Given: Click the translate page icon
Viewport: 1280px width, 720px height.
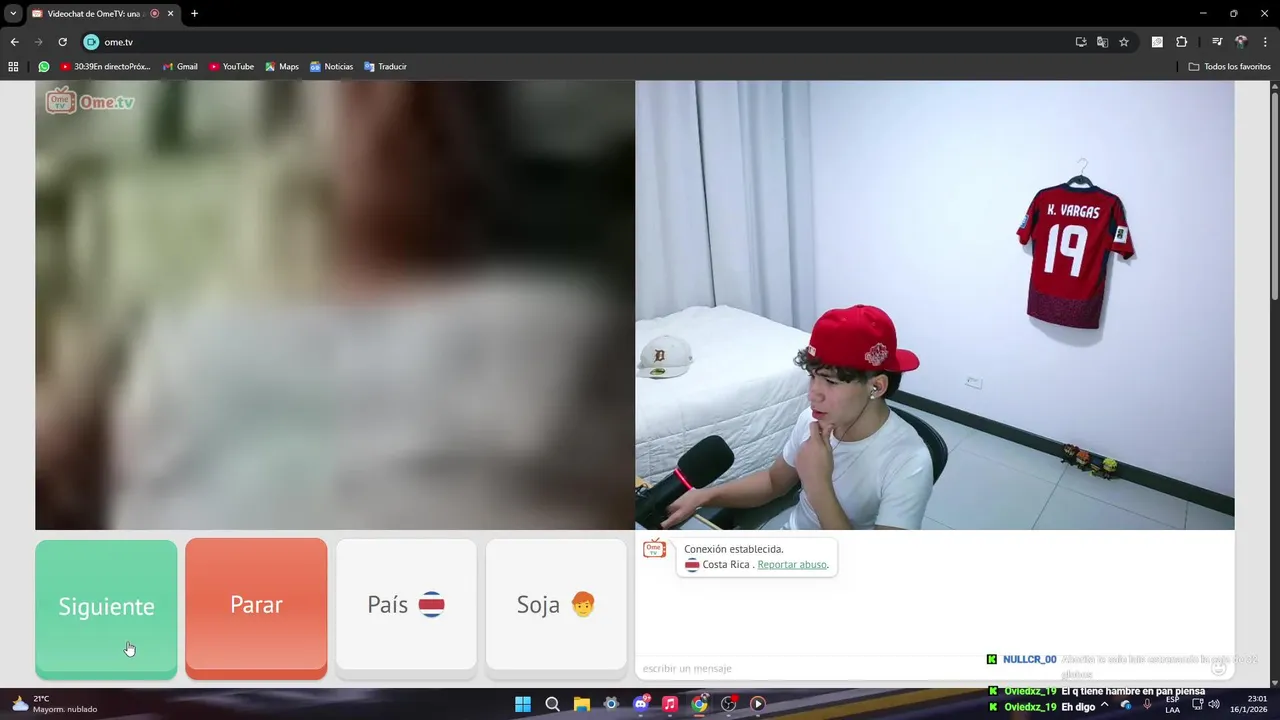Looking at the screenshot, I should pos(1102,42).
